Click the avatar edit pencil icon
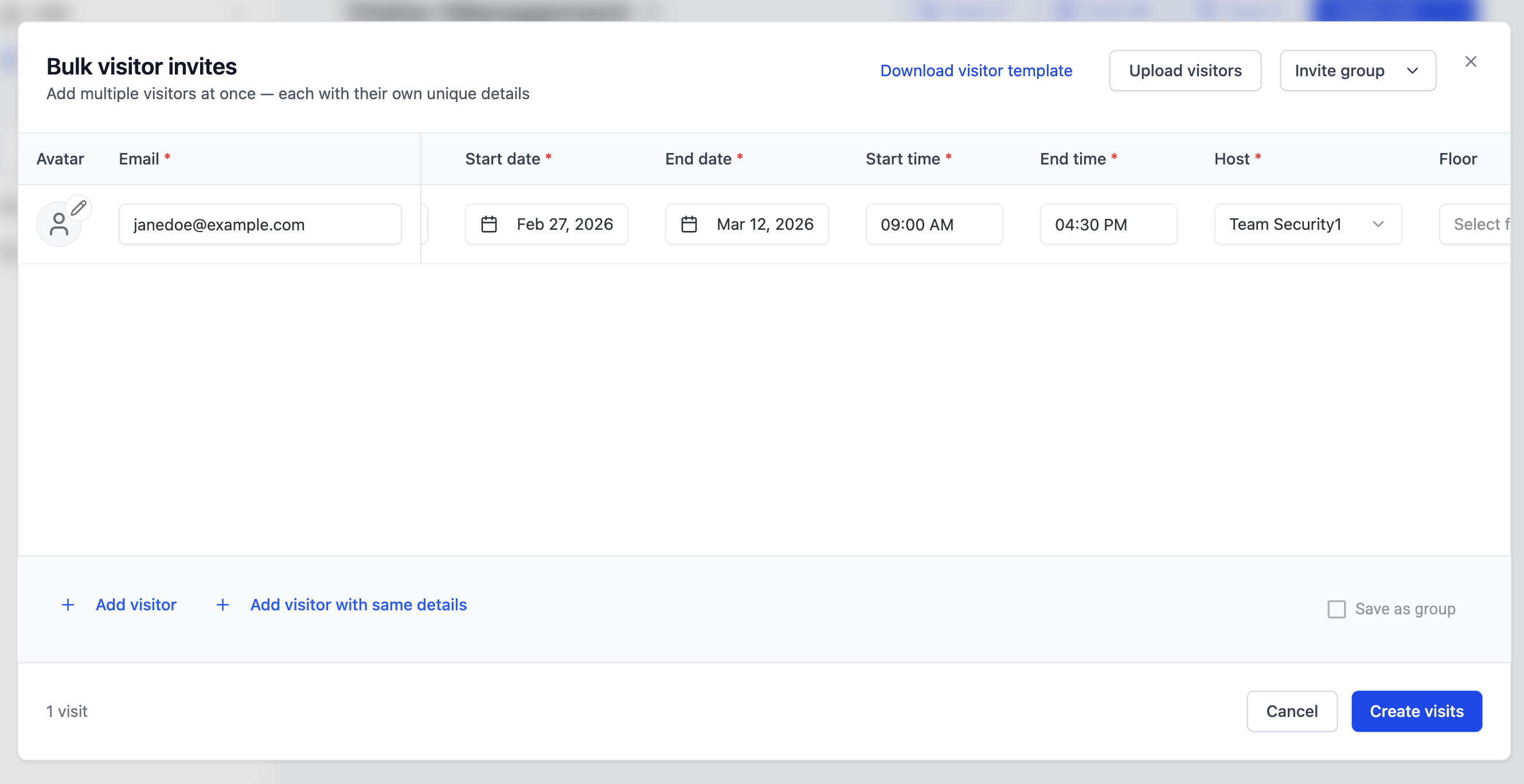Image resolution: width=1524 pixels, height=784 pixels. 79,208
